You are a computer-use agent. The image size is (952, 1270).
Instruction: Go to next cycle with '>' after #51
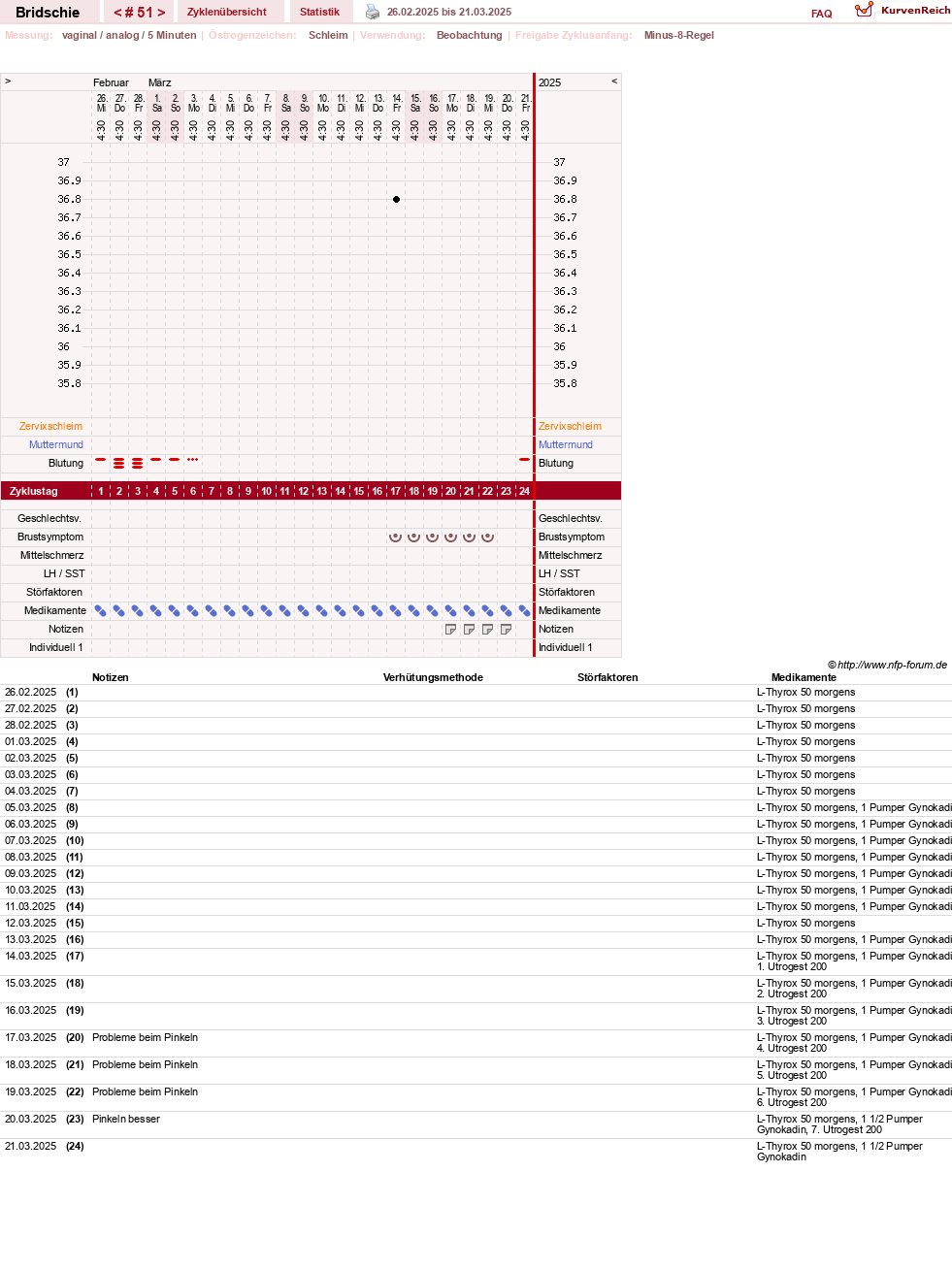pyautogui.click(x=161, y=13)
